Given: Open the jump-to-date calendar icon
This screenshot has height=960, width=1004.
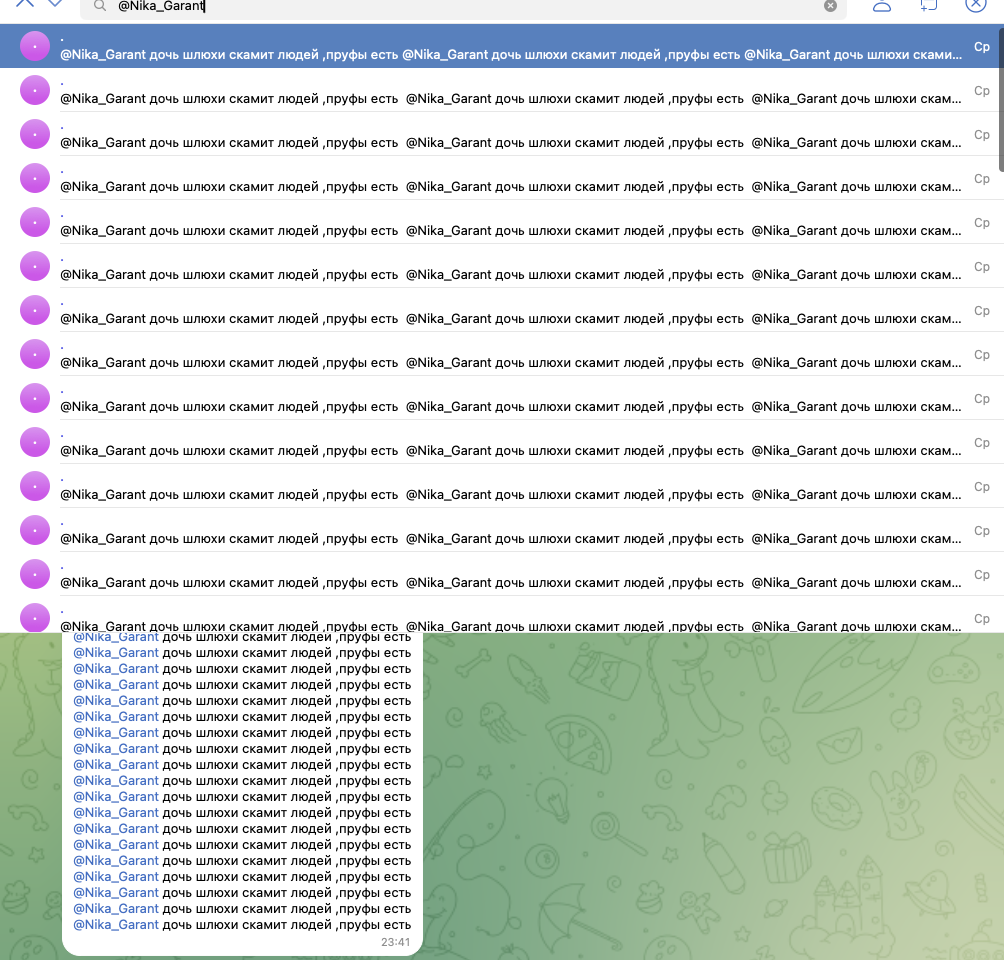Looking at the screenshot, I should point(928,5).
